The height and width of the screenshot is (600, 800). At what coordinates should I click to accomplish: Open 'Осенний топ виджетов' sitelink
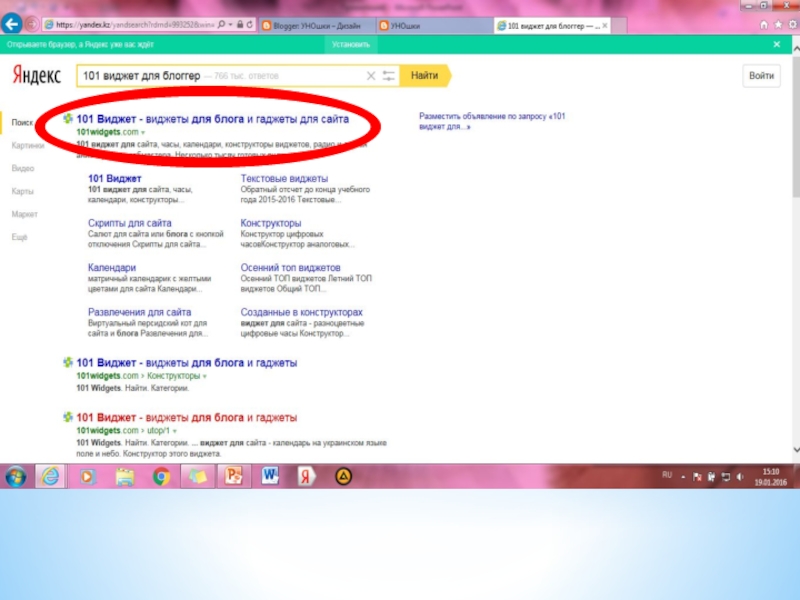290,267
